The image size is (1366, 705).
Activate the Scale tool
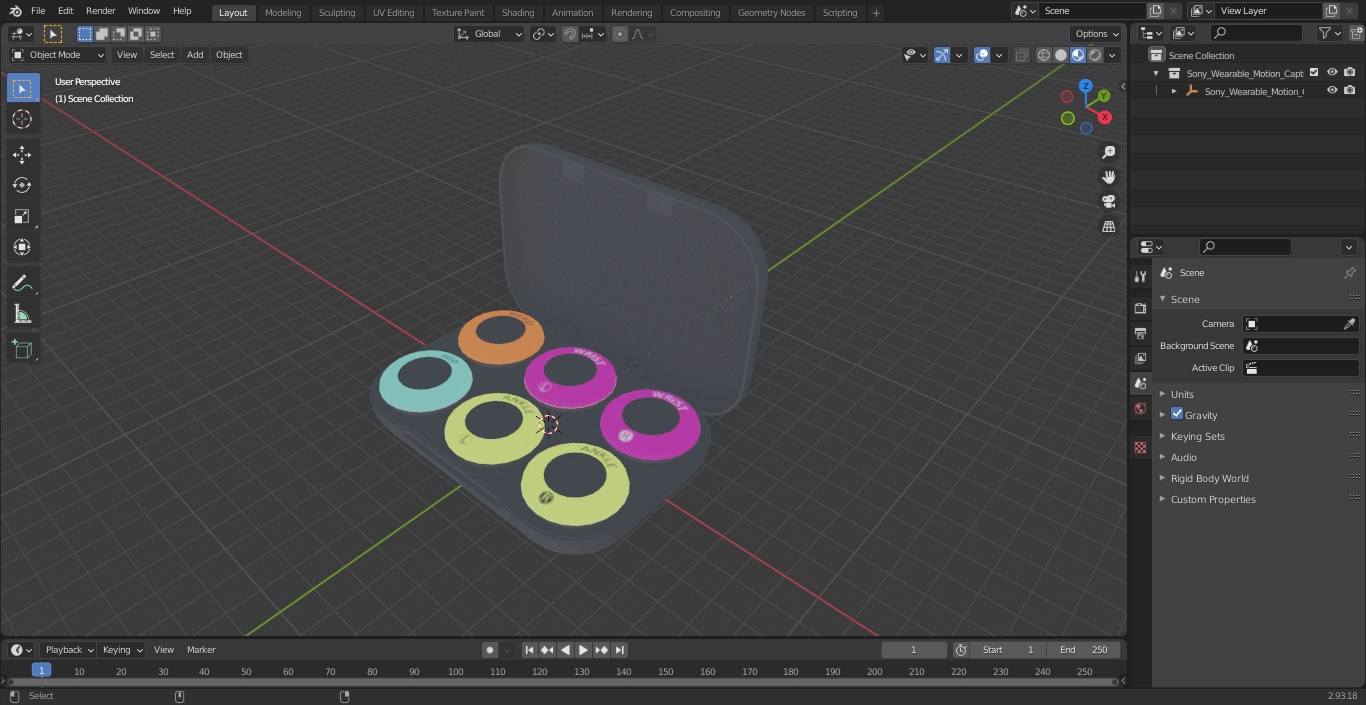(22, 216)
